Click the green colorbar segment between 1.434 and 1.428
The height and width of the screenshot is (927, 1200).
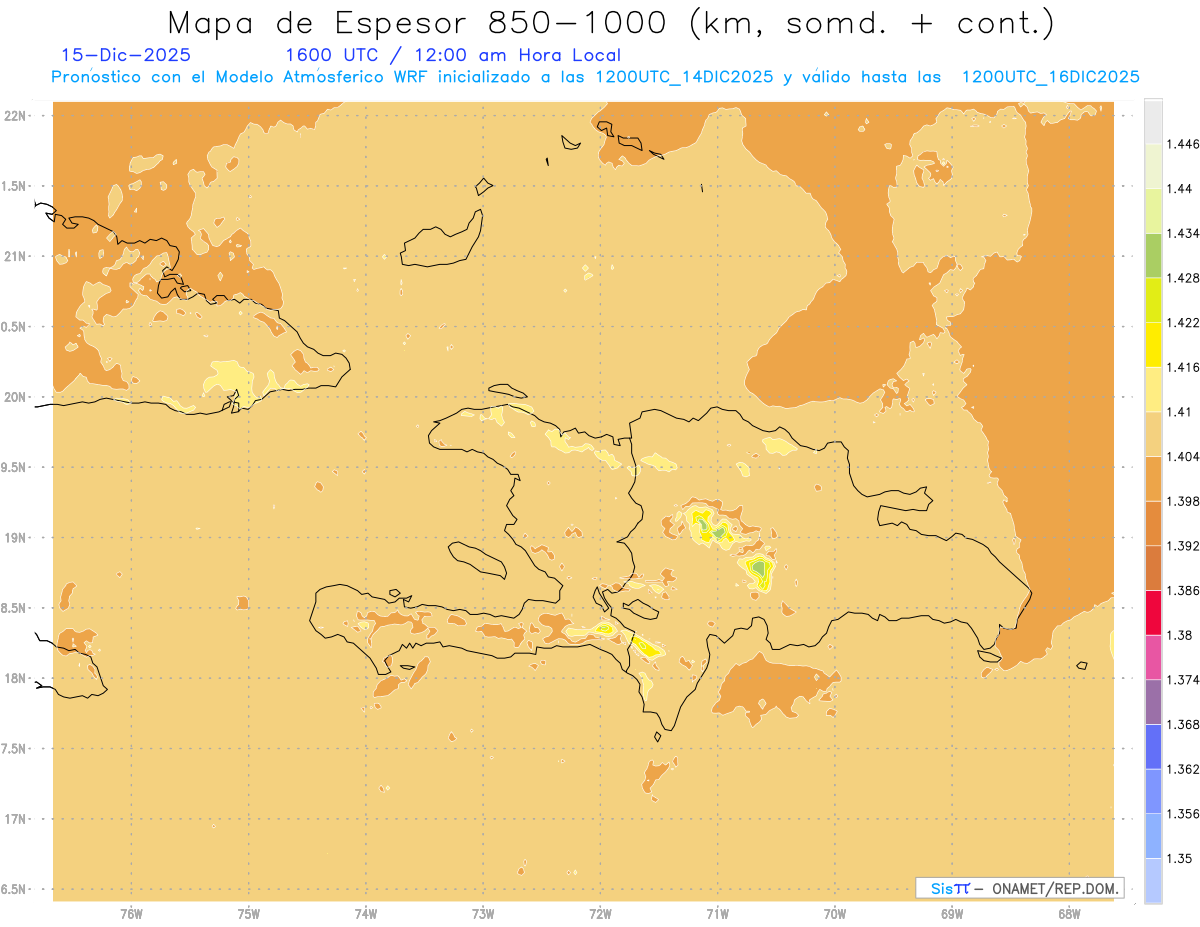tap(1153, 255)
